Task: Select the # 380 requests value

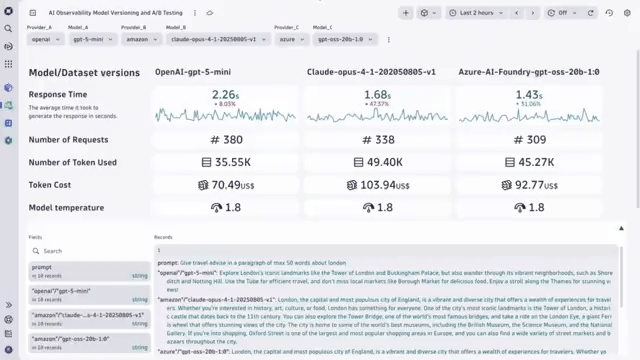Action: pyautogui.click(x=227, y=140)
